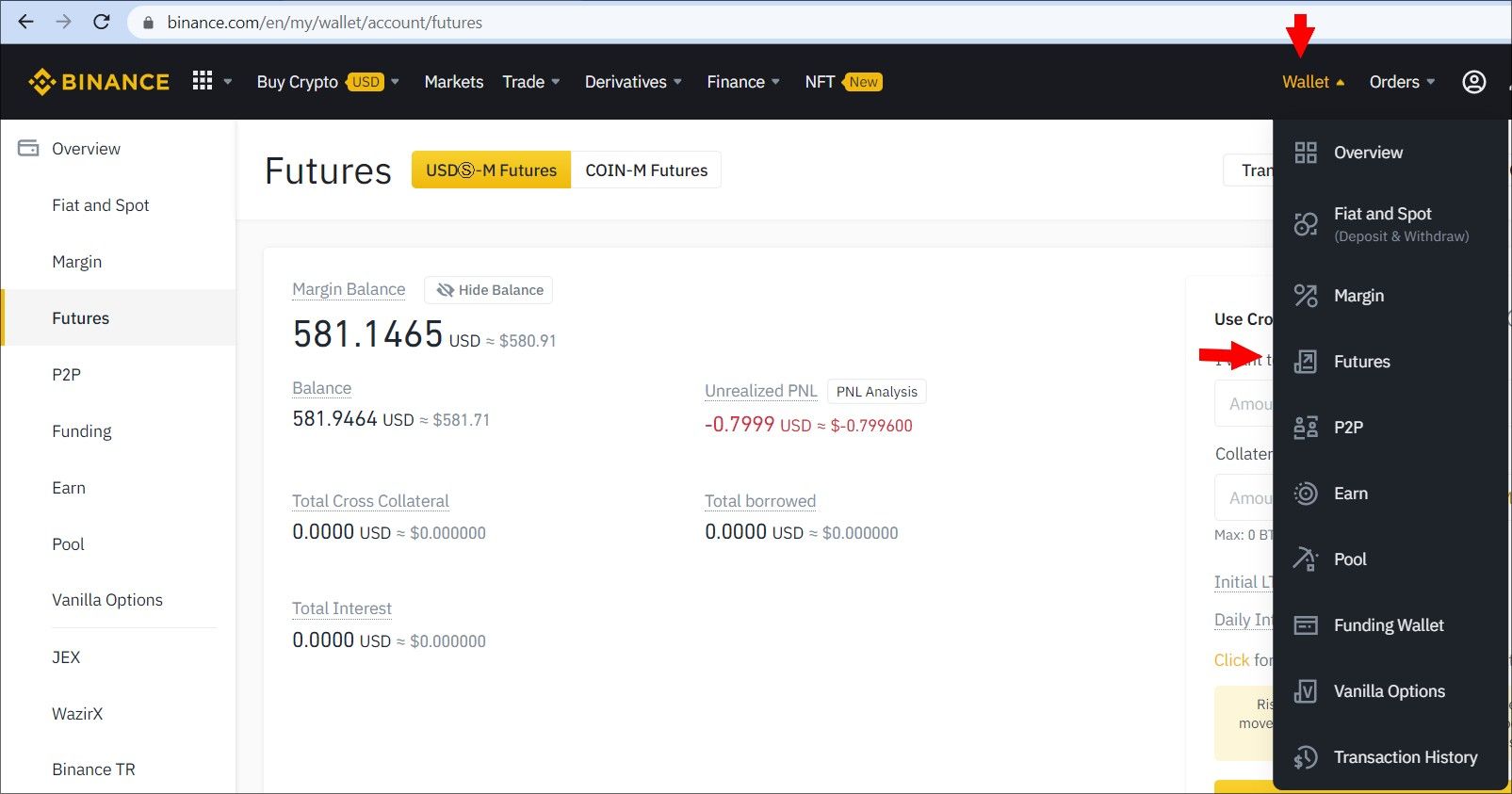This screenshot has width=1512, height=794.
Task: Click the Margin percent icon in Wallet menu
Action: click(x=1306, y=296)
